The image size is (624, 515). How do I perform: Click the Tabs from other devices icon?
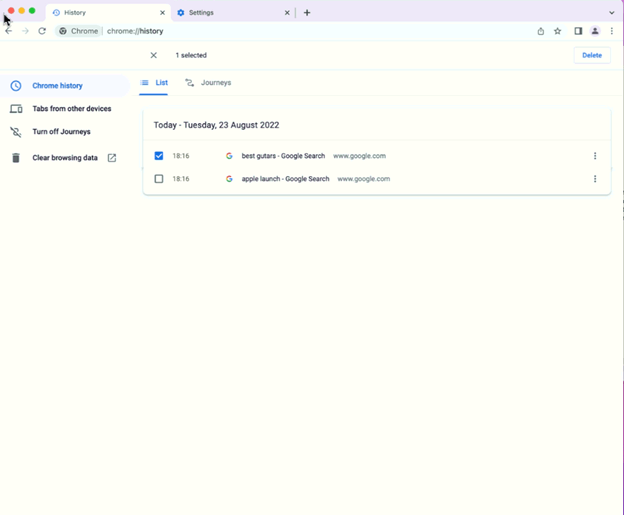pos(16,109)
